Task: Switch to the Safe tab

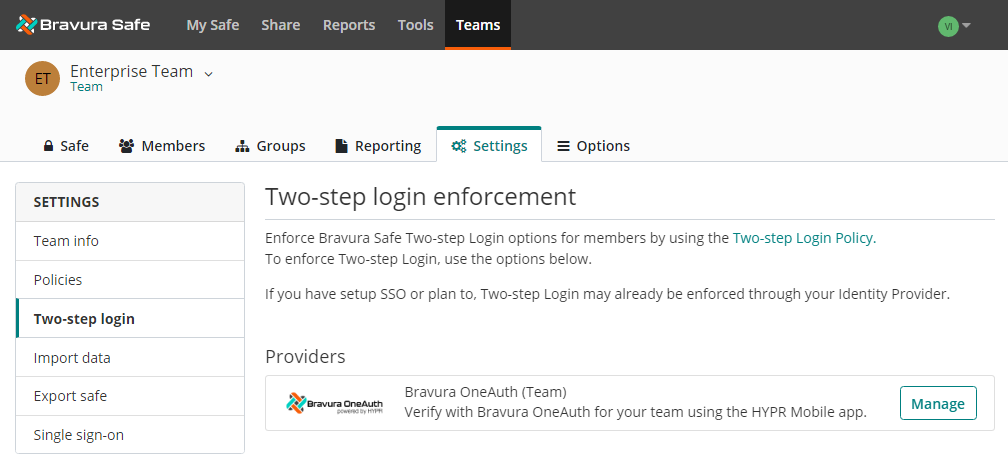Action: click(66, 146)
